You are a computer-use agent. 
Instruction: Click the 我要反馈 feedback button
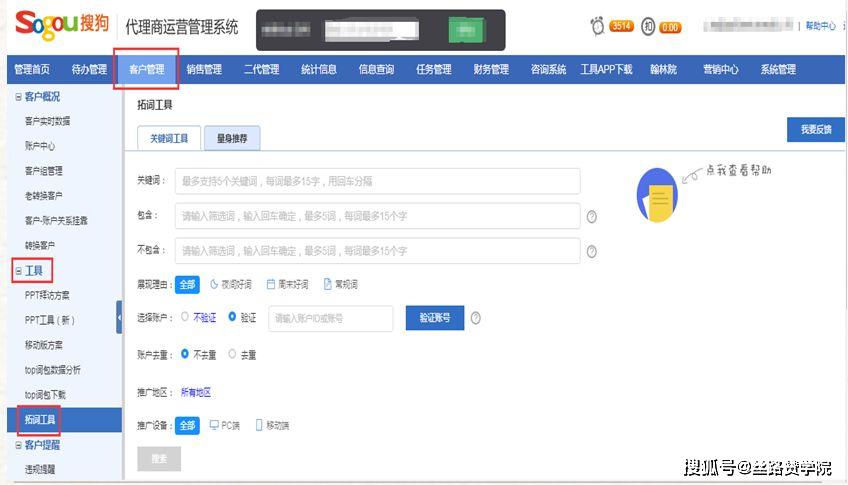point(816,130)
